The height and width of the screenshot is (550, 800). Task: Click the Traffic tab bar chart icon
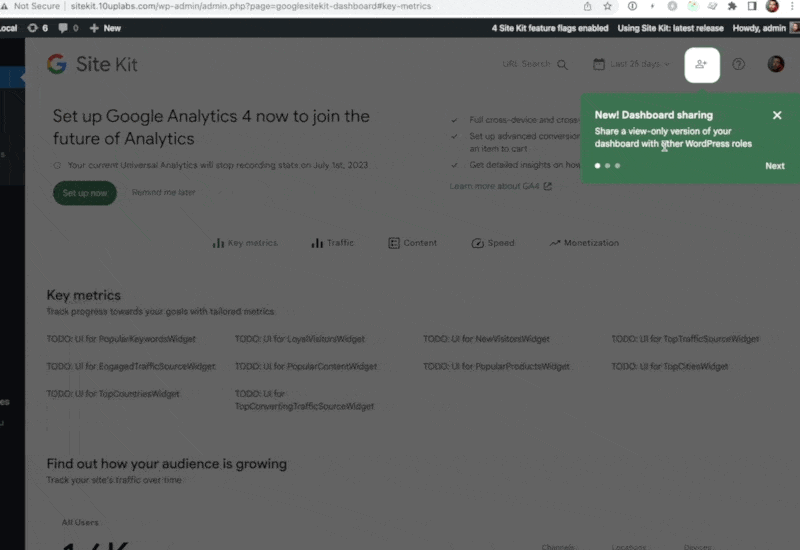tap(317, 243)
